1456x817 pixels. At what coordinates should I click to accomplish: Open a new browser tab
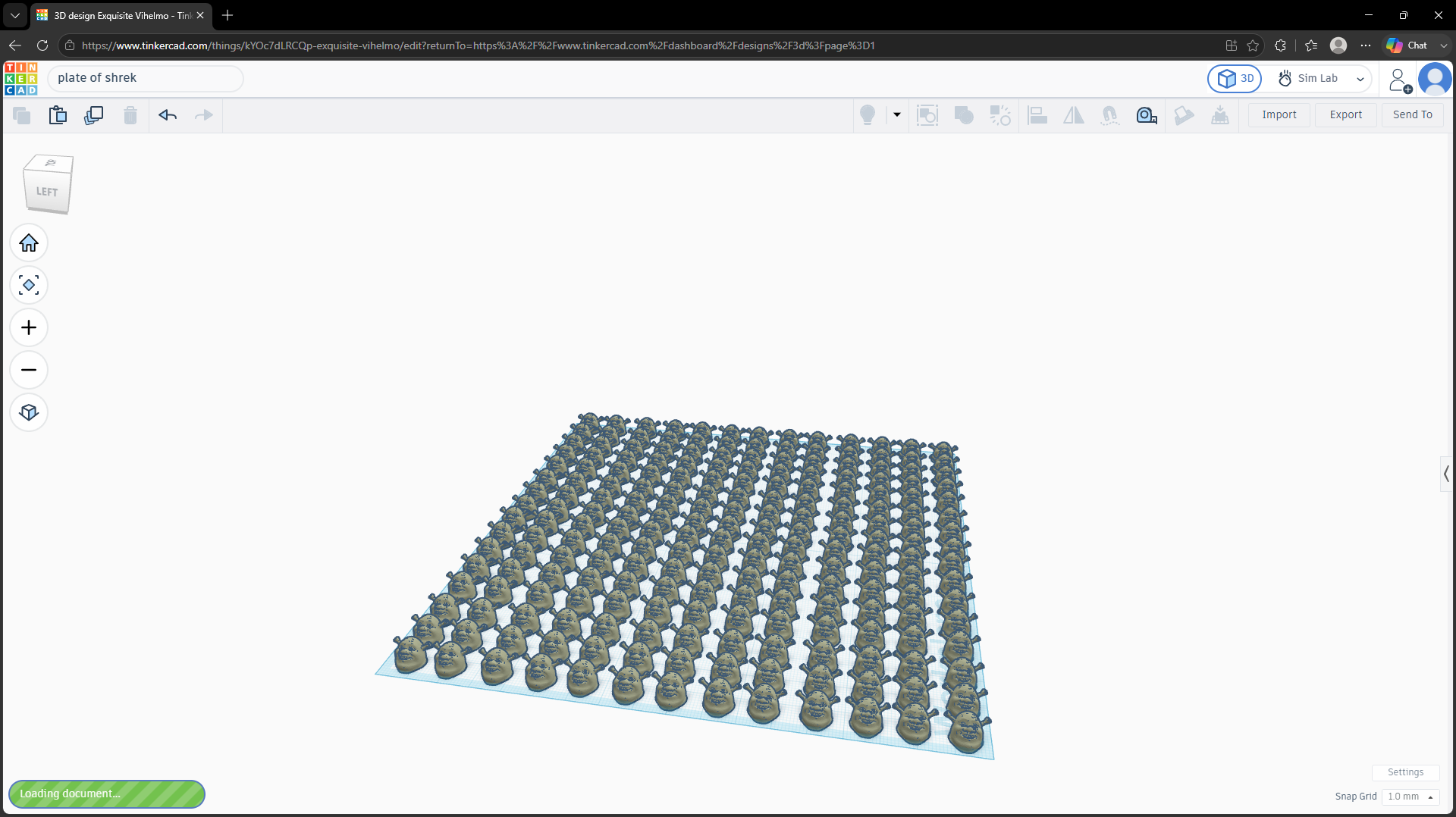click(227, 15)
